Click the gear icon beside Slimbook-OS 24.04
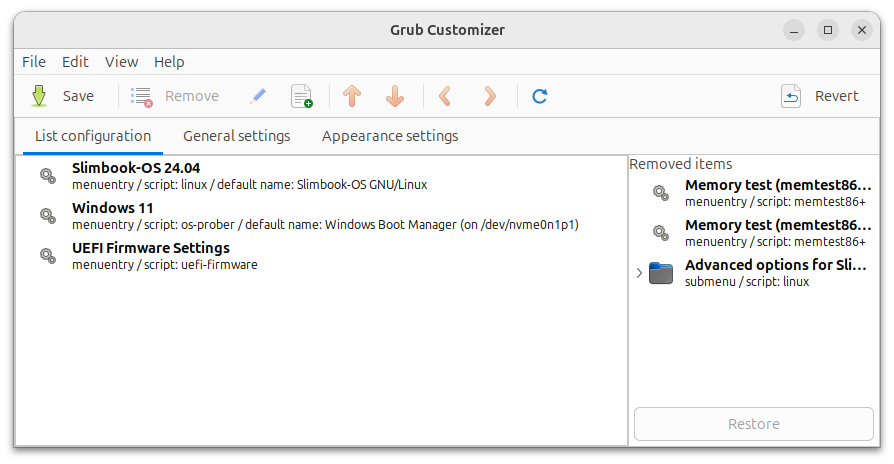Viewport: 894px width, 464px height. point(48,176)
